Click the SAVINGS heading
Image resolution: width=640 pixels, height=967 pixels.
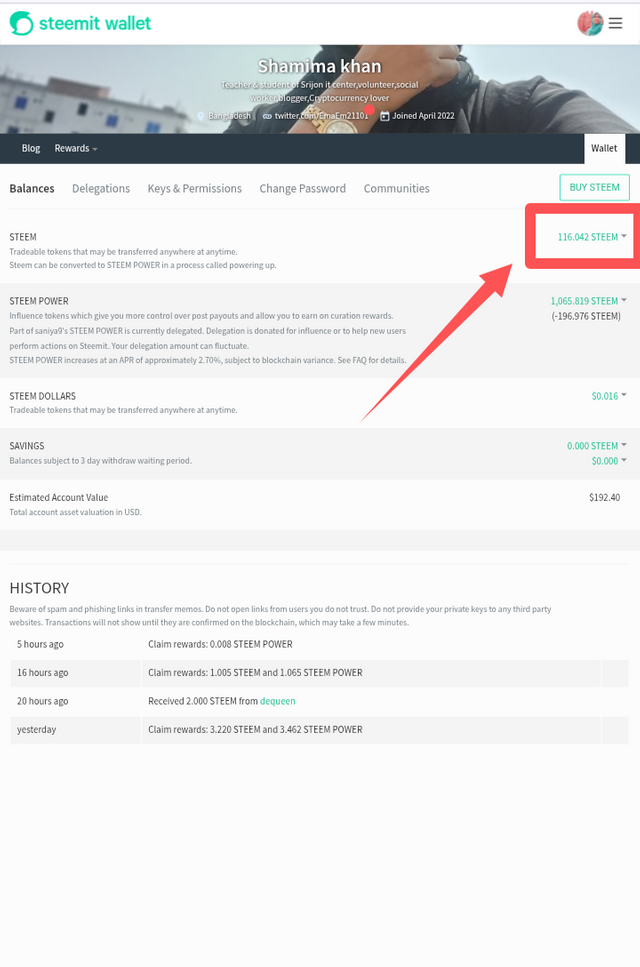click(x=27, y=446)
